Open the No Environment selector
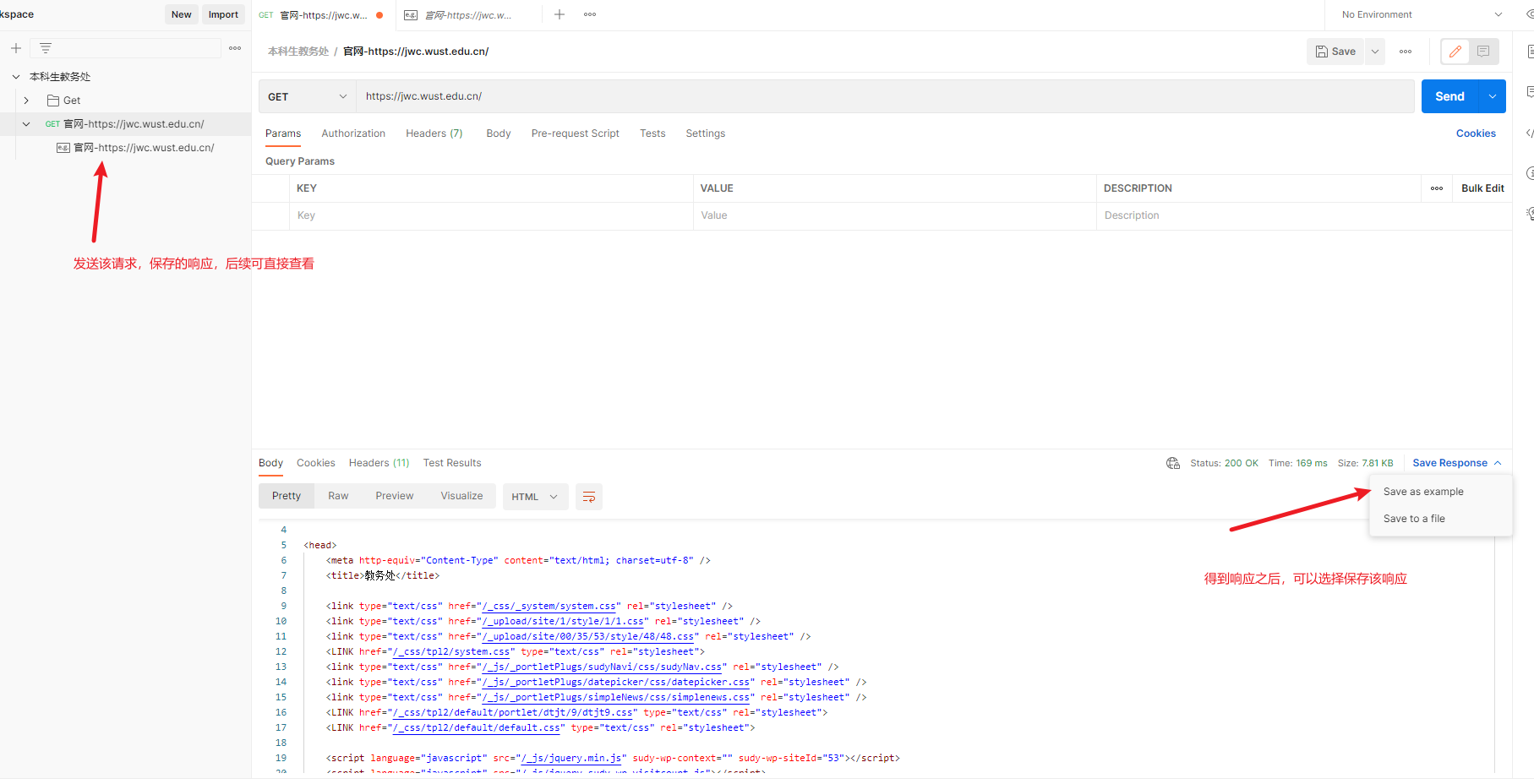Viewport: 1534px width, 784px height. pyautogui.click(x=1422, y=14)
